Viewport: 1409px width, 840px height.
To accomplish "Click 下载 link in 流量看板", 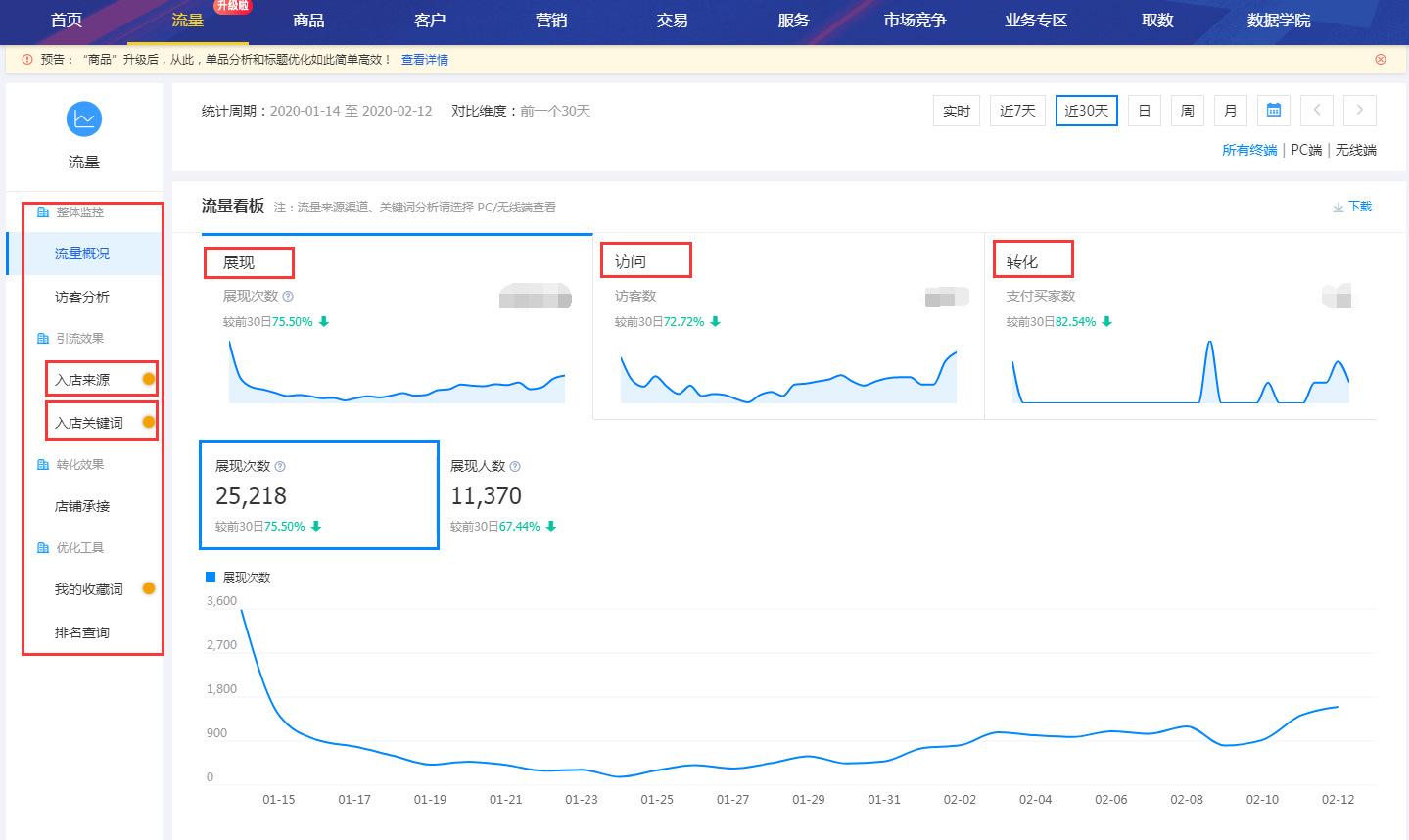I will [1360, 207].
